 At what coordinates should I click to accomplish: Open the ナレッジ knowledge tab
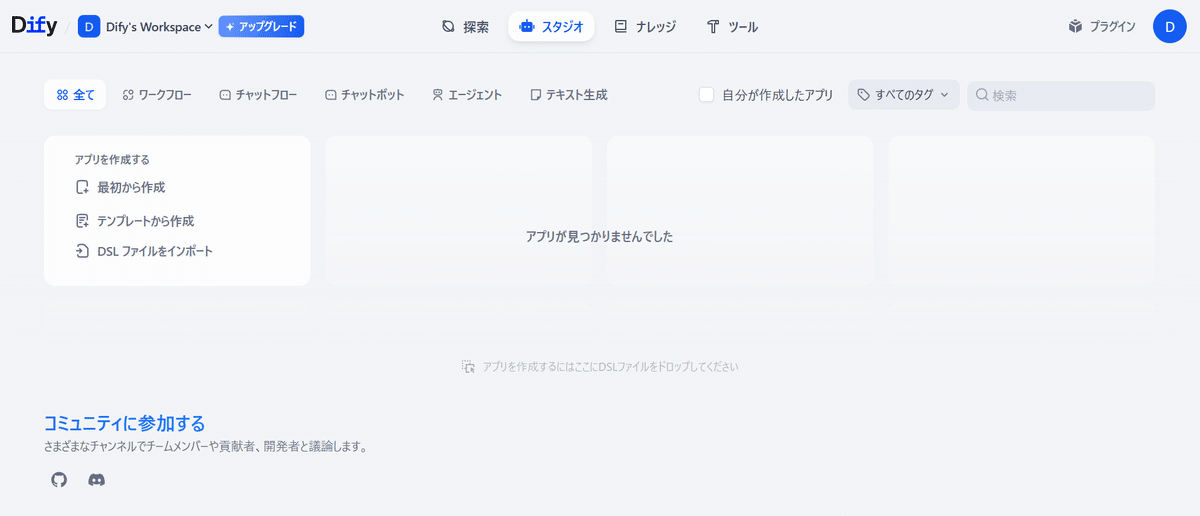click(645, 27)
